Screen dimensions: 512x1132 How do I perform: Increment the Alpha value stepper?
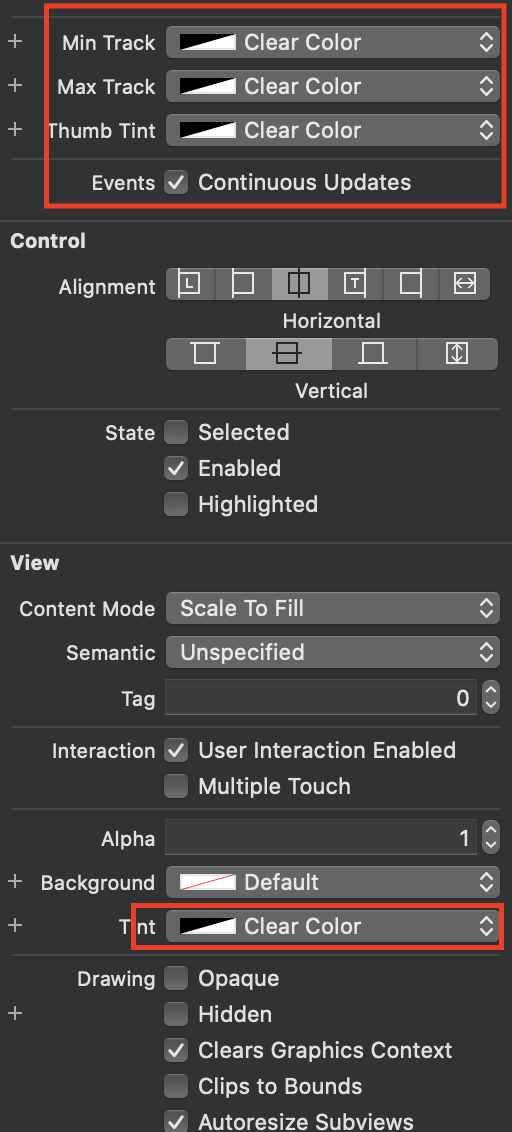click(490, 830)
